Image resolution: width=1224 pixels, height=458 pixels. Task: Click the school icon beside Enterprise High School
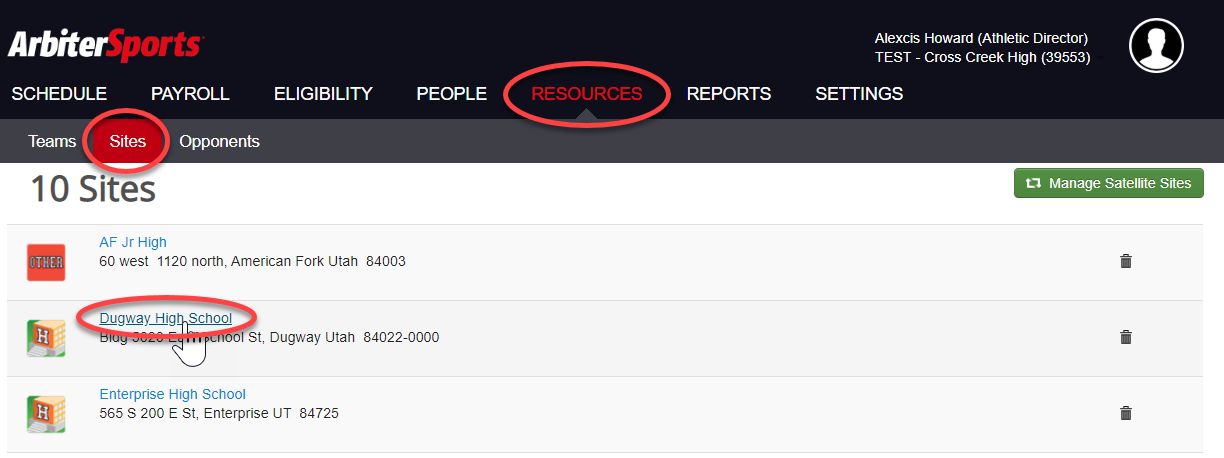pyautogui.click(x=46, y=414)
